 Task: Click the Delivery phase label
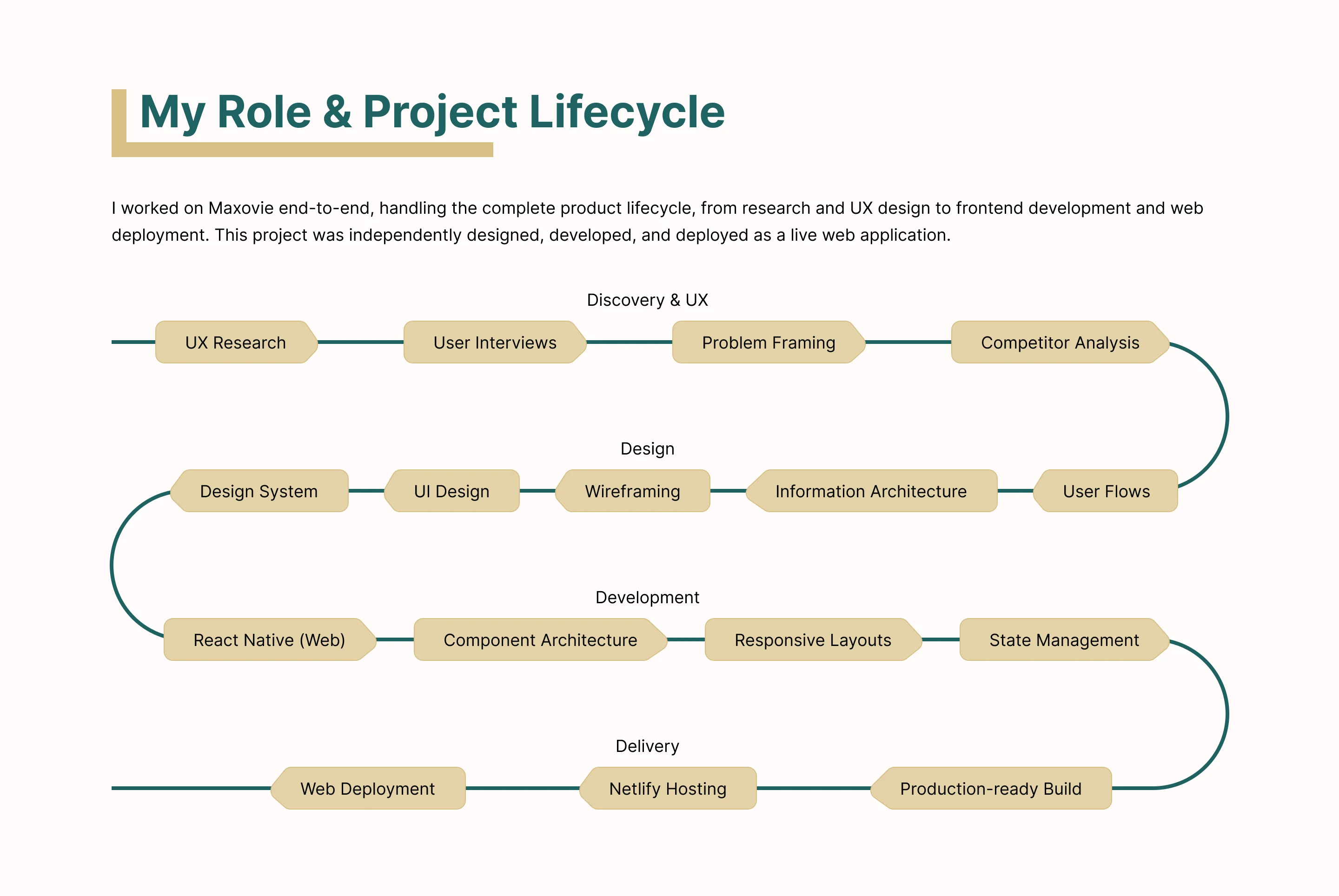tap(647, 746)
